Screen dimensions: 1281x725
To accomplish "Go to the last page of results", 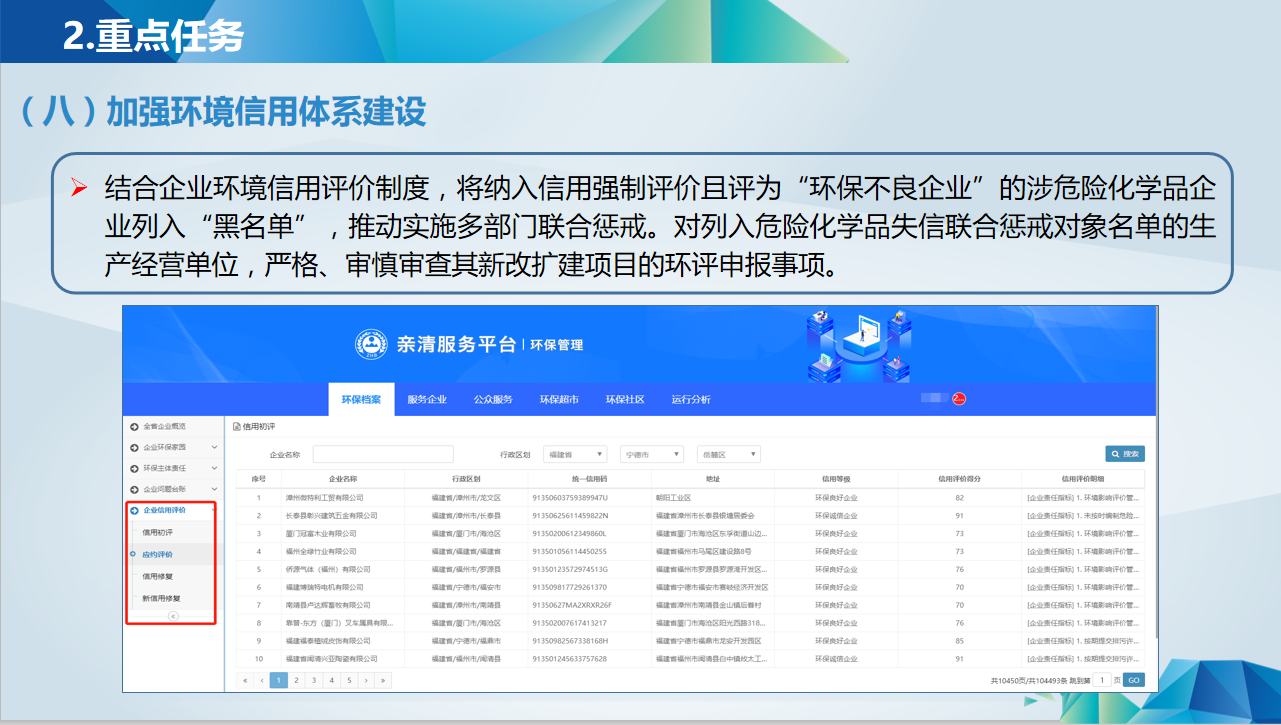I will [x=383, y=680].
